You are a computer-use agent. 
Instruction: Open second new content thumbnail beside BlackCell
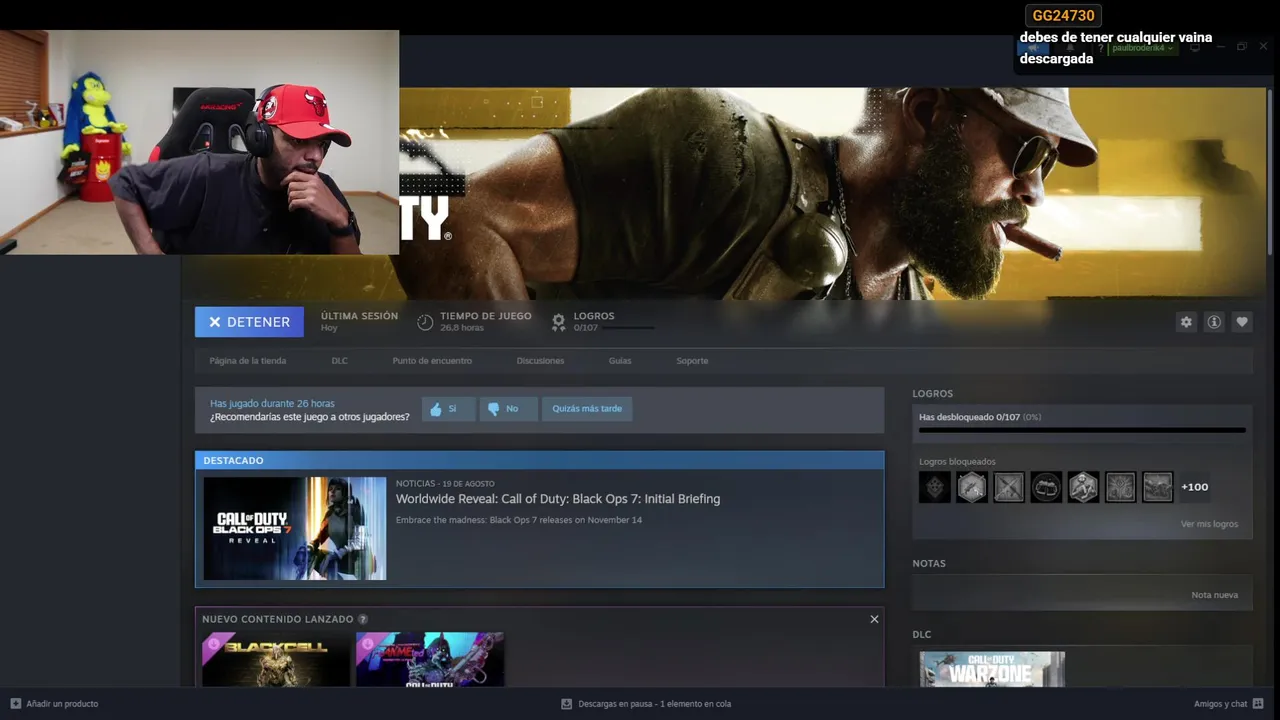(x=430, y=658)
